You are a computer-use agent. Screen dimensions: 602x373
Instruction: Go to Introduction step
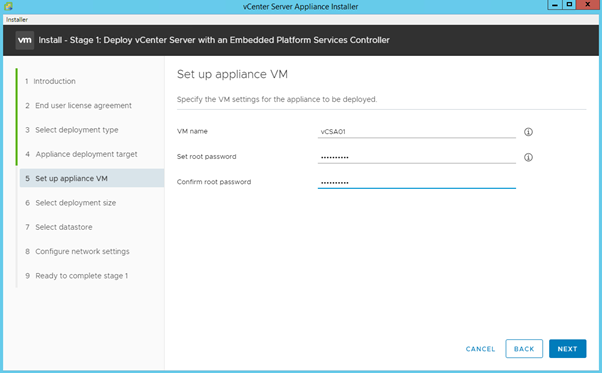[50, 81]
